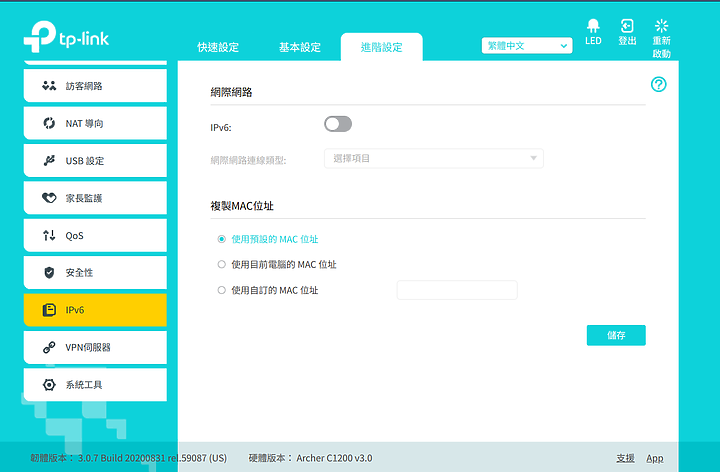Click the 複製MAC位址 section heading
Screen dimensions: 720x472
242,206
